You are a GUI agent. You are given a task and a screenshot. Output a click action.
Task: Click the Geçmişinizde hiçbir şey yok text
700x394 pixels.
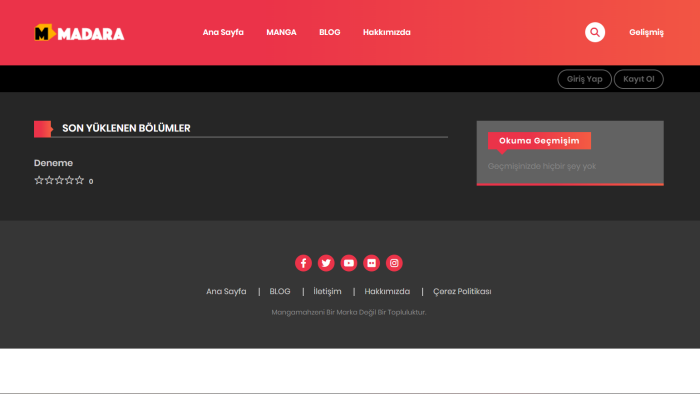[542, 166]
